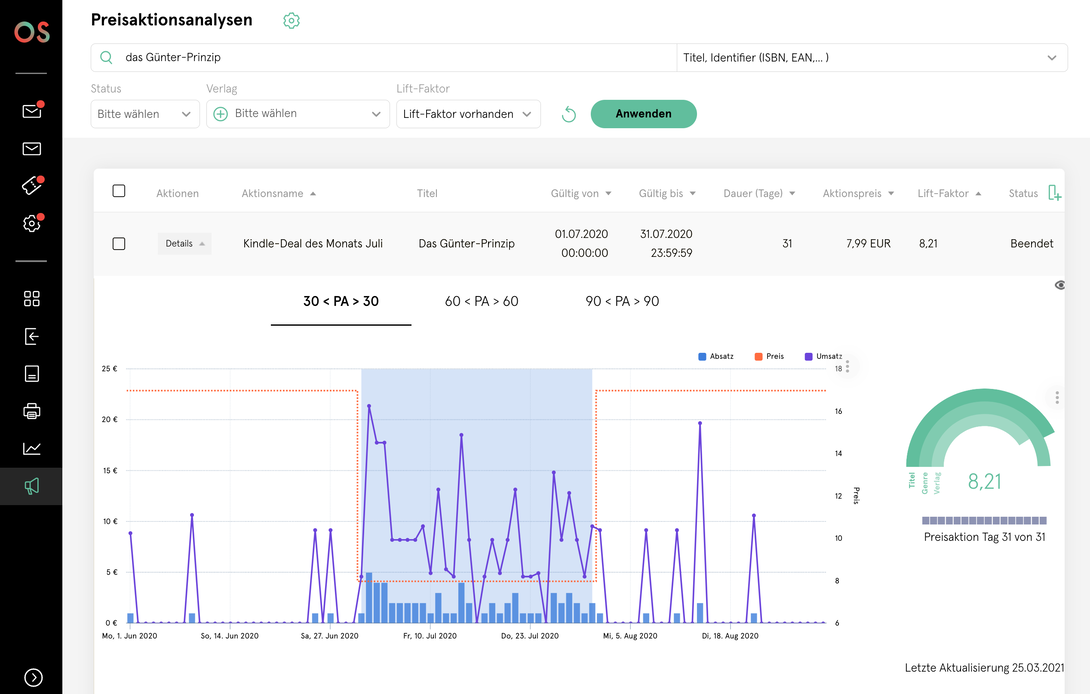Select the 30 < PA > 30 tab
Image resolution: width=1090 pixels, height=694 pixels.
click(x=341, y=302)
